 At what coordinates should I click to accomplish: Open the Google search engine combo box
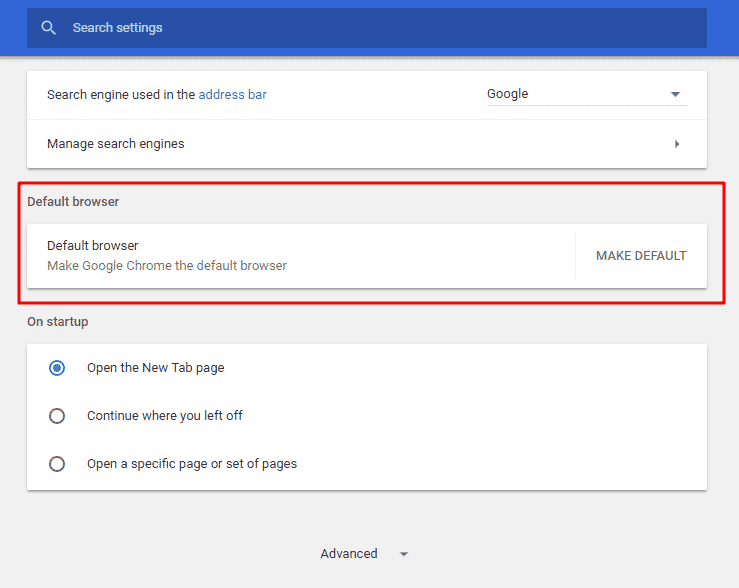(x=585, y=94)
